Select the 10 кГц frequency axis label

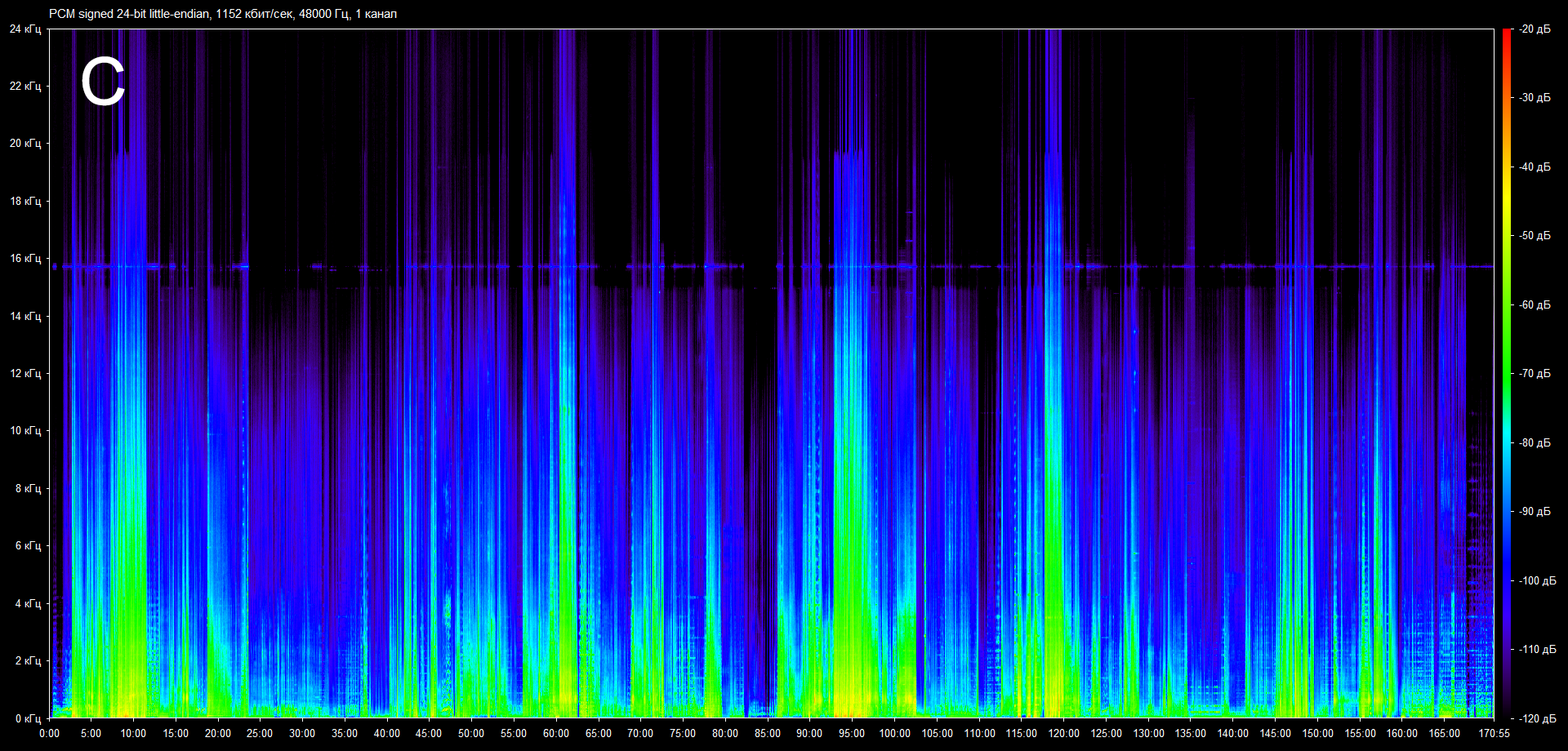(25, 431)
